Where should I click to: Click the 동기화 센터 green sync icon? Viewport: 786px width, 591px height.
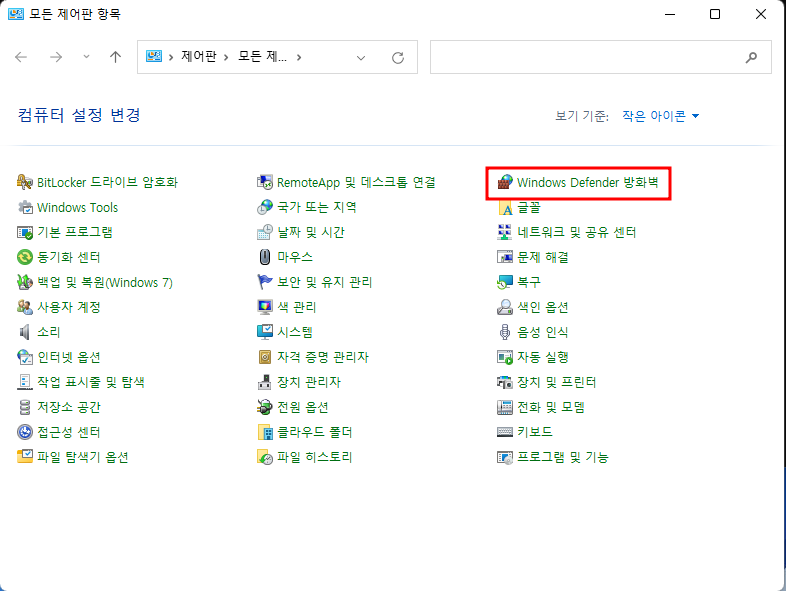coord(25,257)
